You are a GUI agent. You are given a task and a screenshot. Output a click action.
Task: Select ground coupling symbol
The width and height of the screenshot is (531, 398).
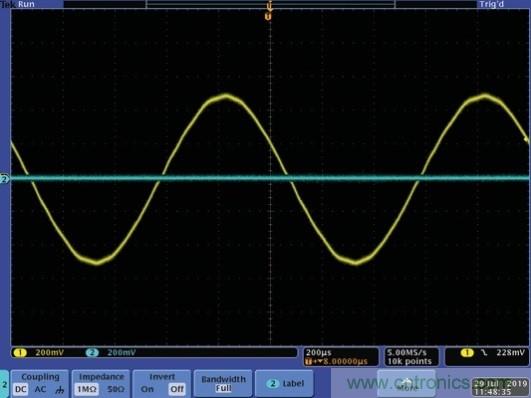tap(59, 390)
